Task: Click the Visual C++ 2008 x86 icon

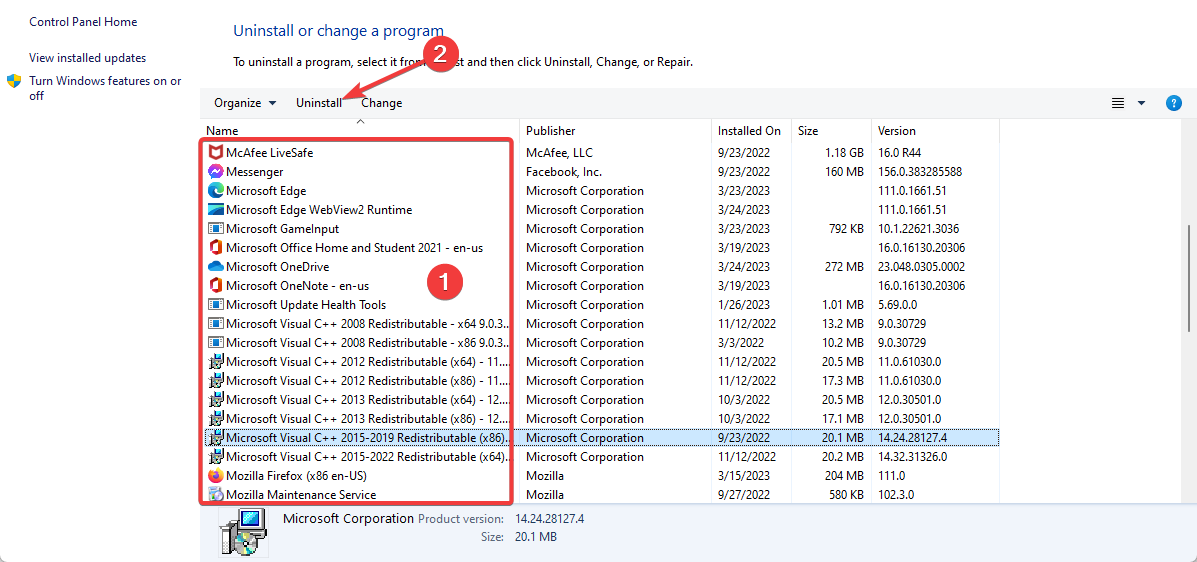Action: coord(215,343)
